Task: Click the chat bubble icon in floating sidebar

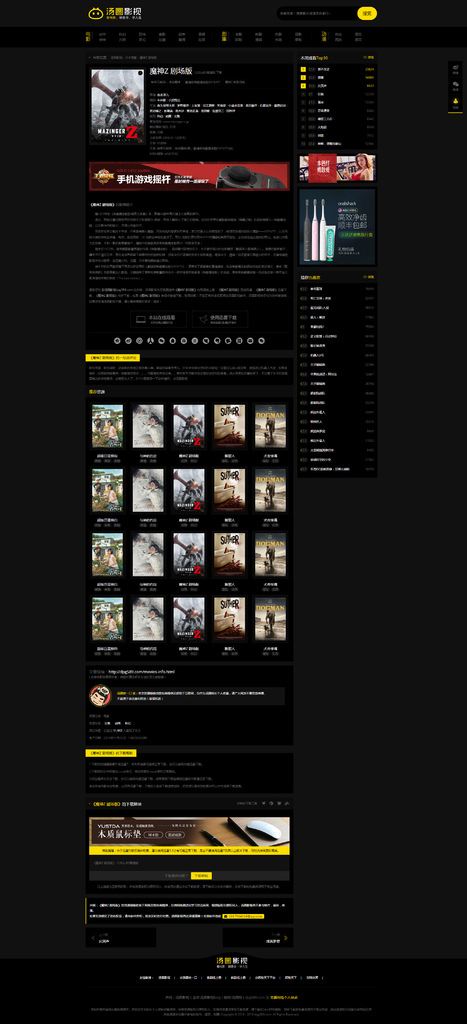Action: [455, 86]
